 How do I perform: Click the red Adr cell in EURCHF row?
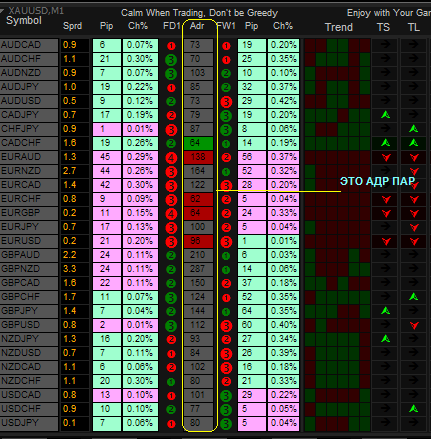198,199
